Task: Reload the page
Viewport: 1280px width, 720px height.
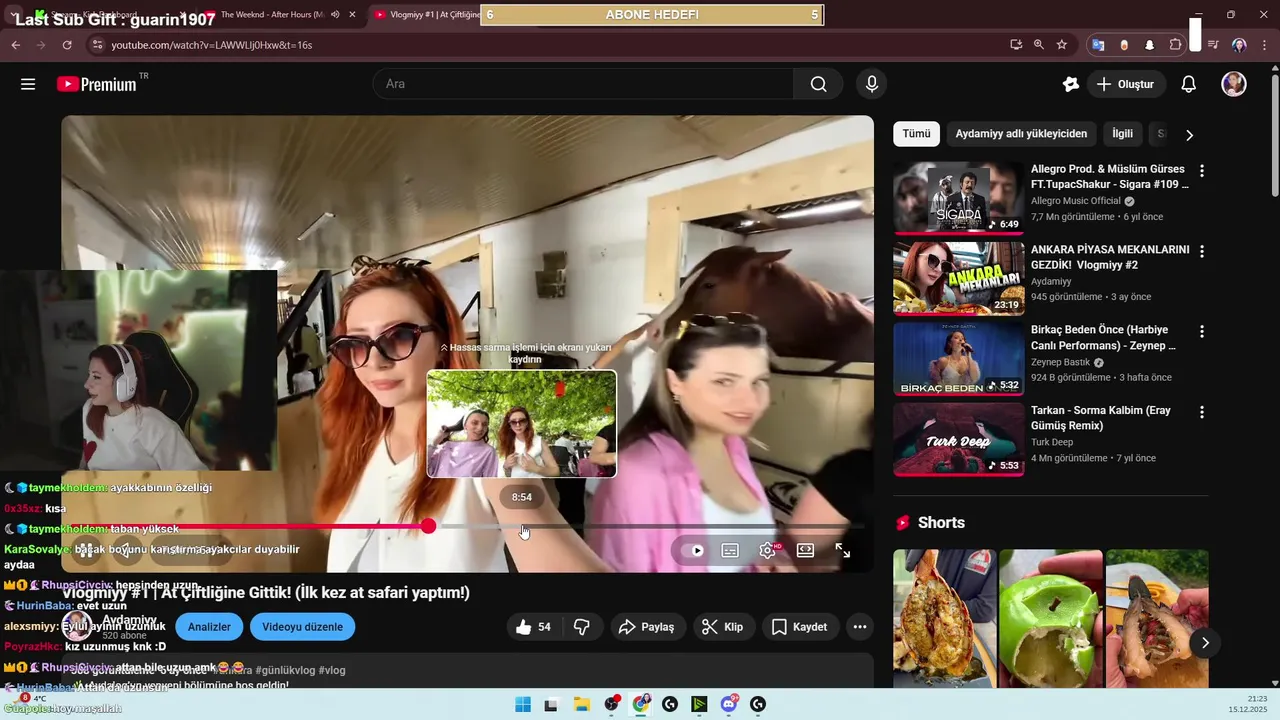Action: tap(67, 45)
